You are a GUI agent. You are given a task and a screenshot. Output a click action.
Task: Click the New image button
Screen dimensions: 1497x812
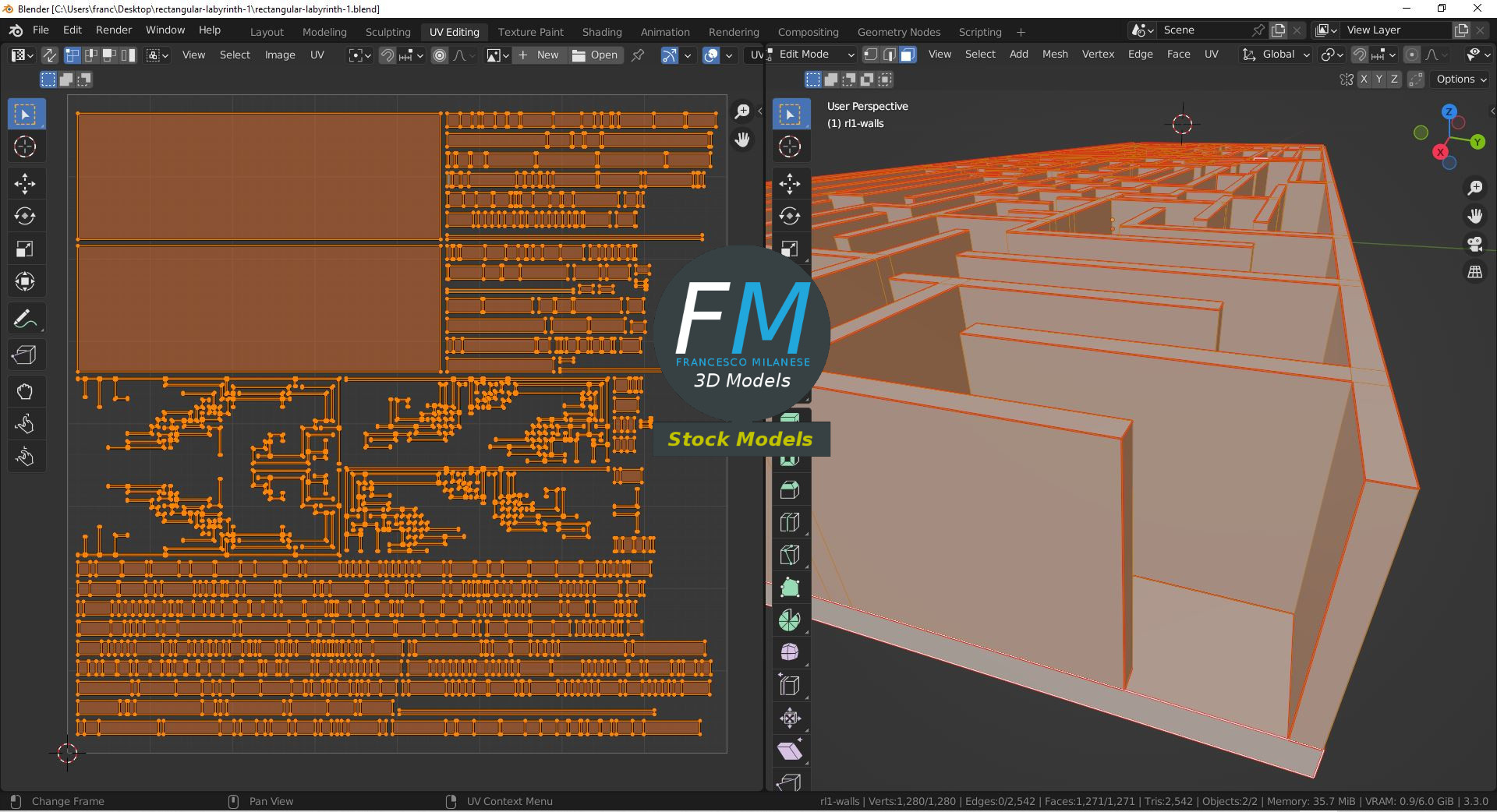539,55
